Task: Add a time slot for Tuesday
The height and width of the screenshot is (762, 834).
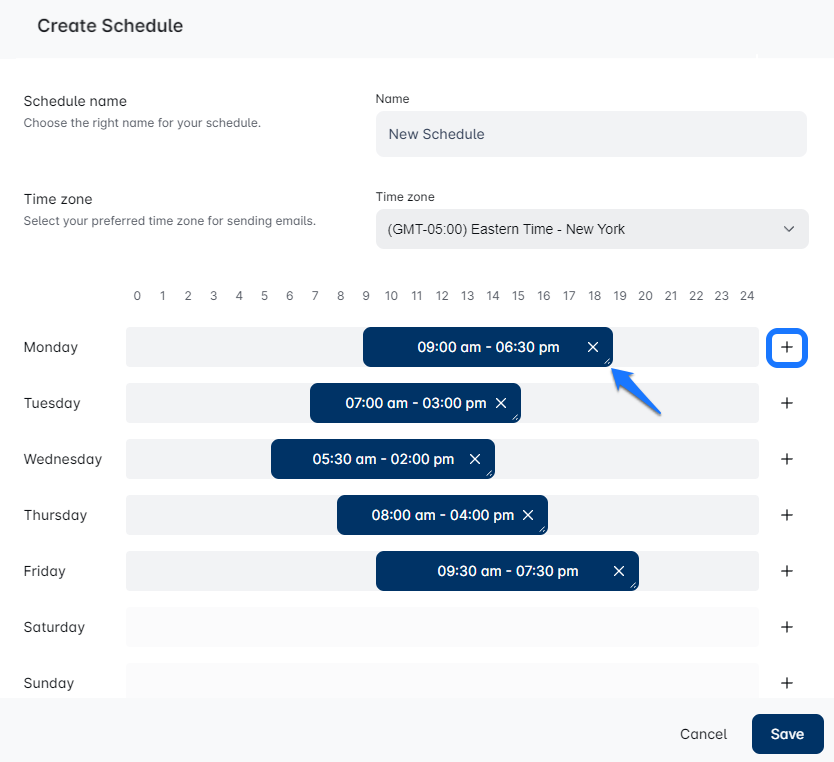Action: tap(787, 403)
